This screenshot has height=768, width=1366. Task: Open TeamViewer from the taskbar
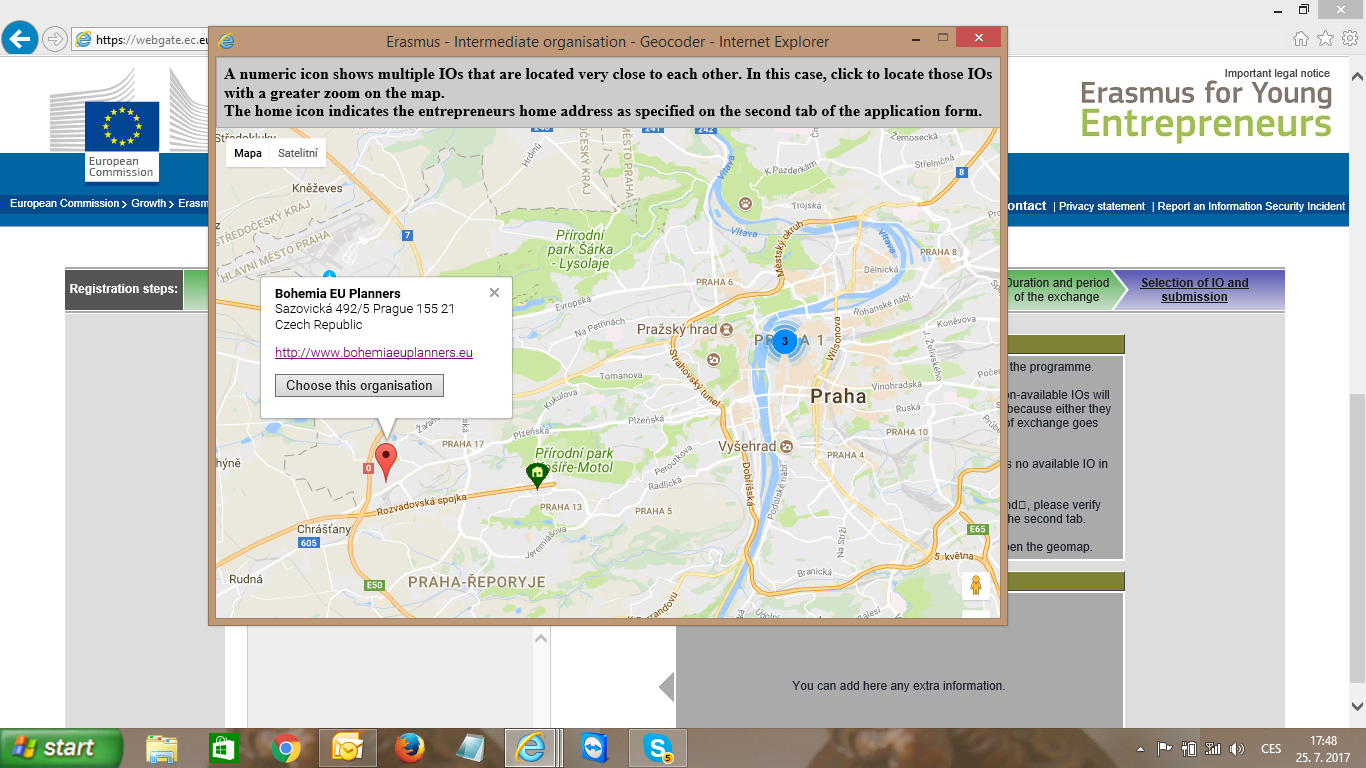pyautogui.click(x=596, y=748)
